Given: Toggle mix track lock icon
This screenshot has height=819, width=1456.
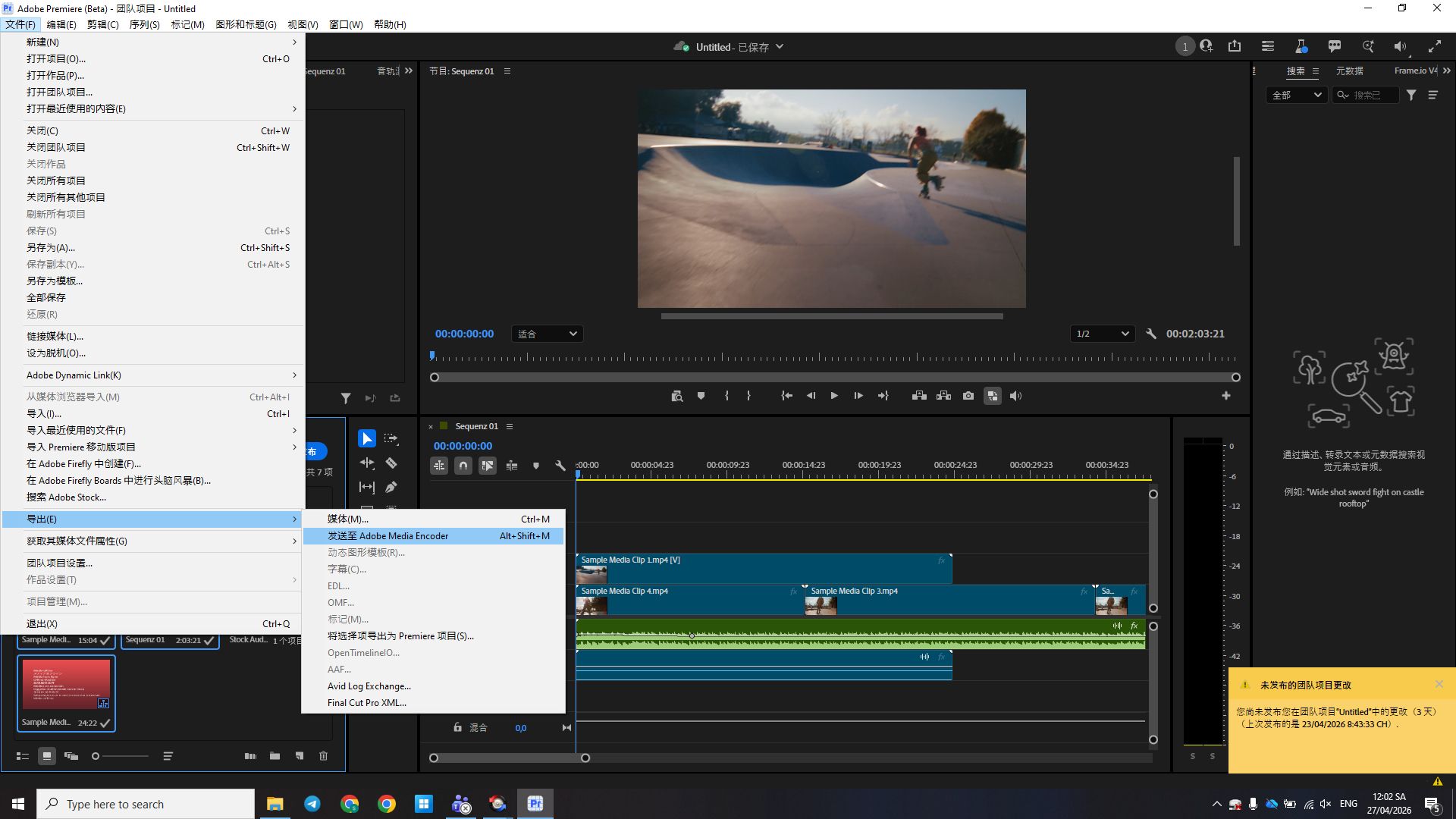Looking at the screenshot, I should point(457,727).
